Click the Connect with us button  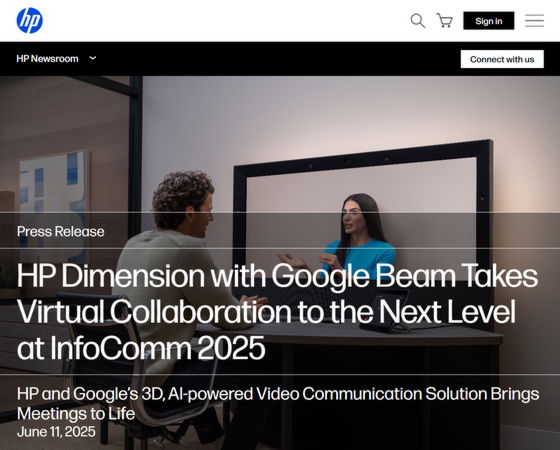502,59
